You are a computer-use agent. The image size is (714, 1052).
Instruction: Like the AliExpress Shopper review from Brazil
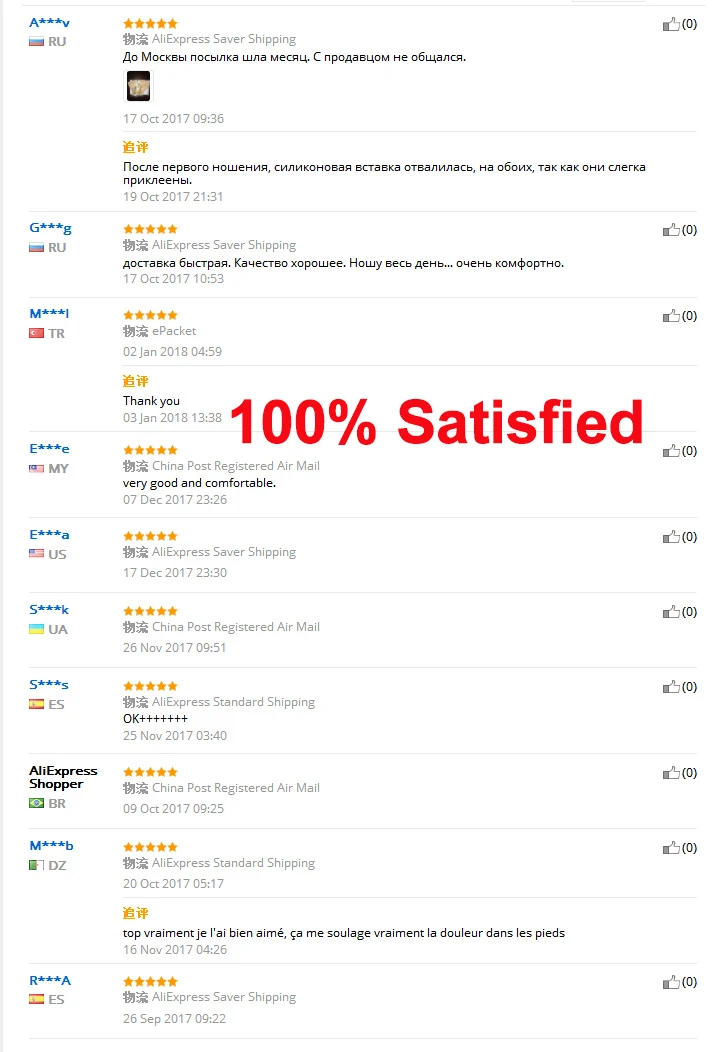[x=671, y=774]
